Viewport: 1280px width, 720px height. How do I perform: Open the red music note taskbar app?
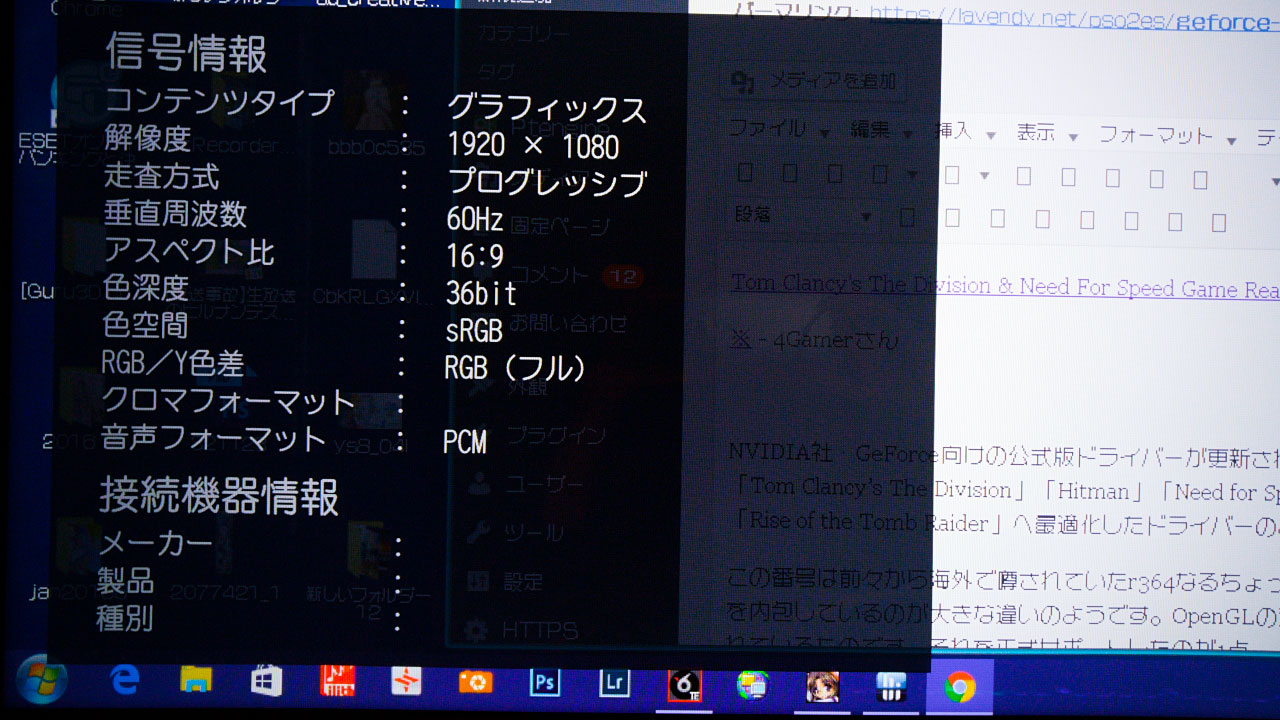[x=337, y=682]
